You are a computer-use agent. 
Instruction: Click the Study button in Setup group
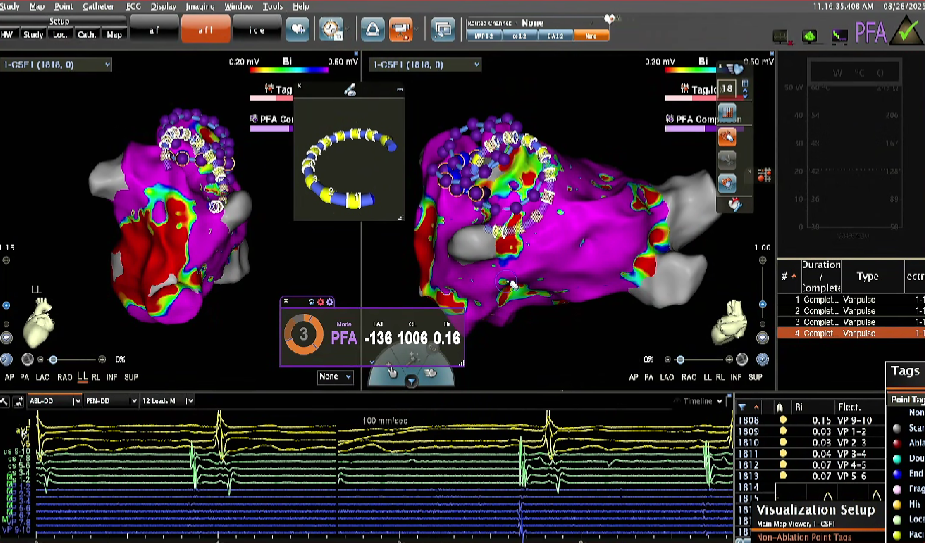[x=33, y=35]
